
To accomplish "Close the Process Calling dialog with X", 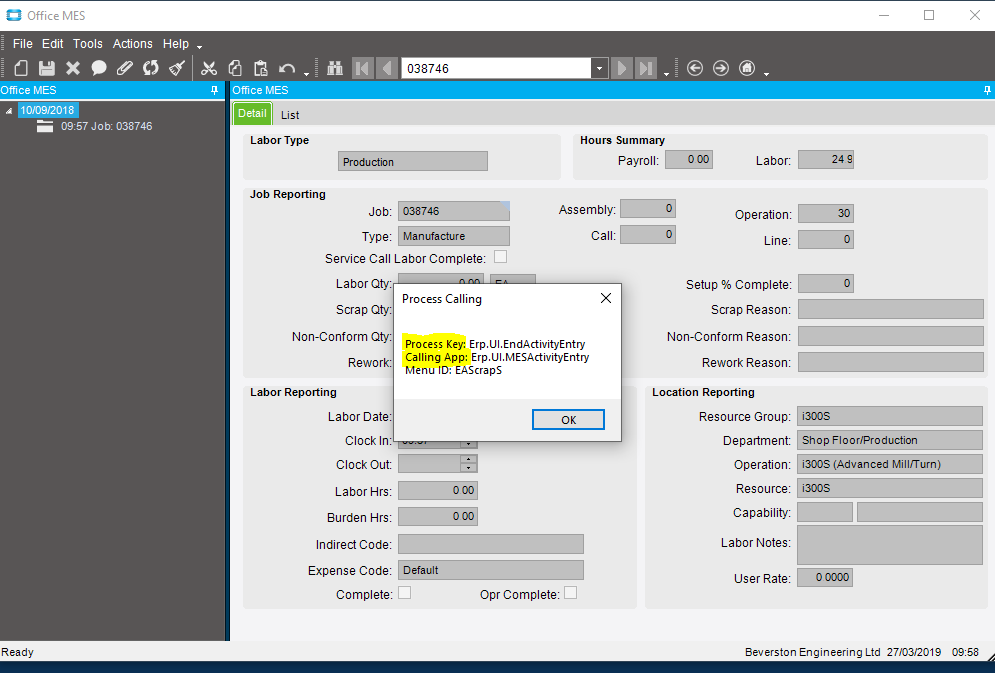I will tap(606, 298).
